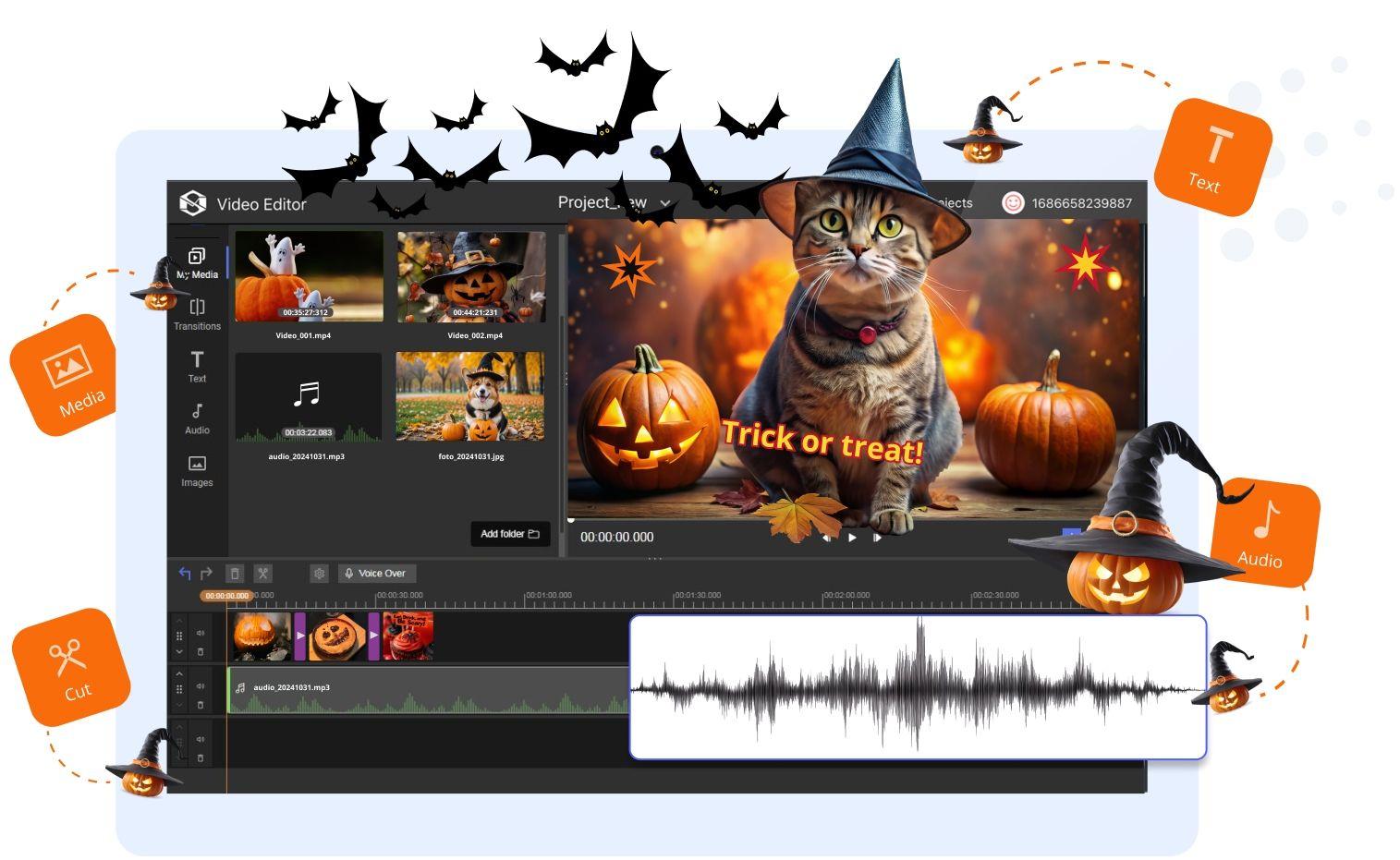Select the Video_002.mp4 thumbnail

[x=471, y=277]
